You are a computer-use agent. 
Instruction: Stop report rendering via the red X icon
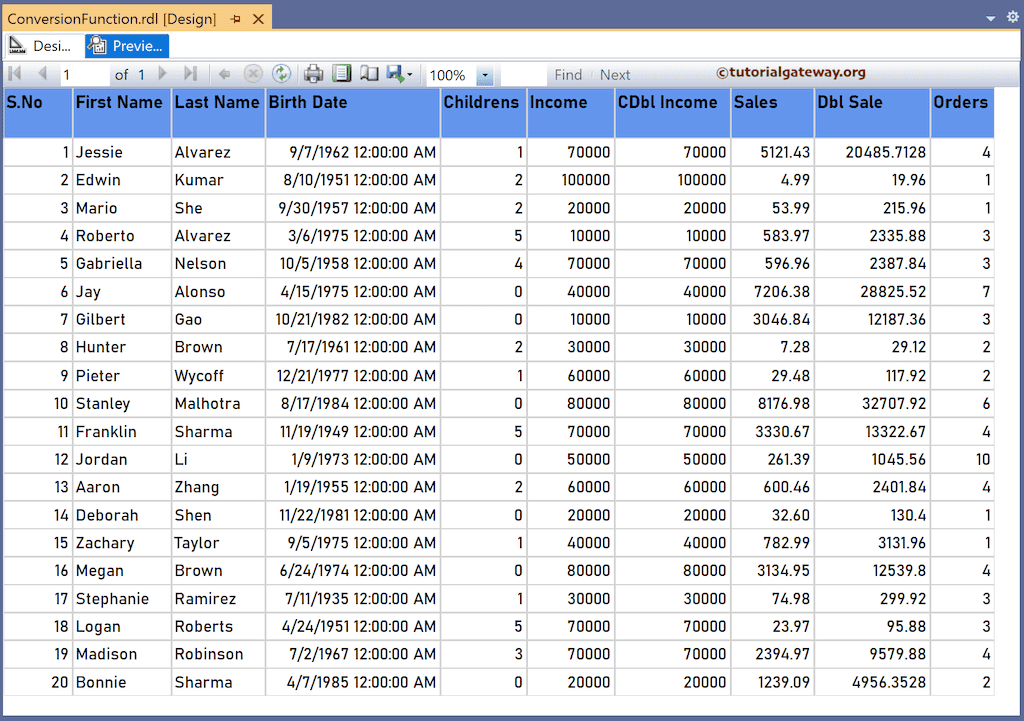pyautogui.click(x=253, y=74)
